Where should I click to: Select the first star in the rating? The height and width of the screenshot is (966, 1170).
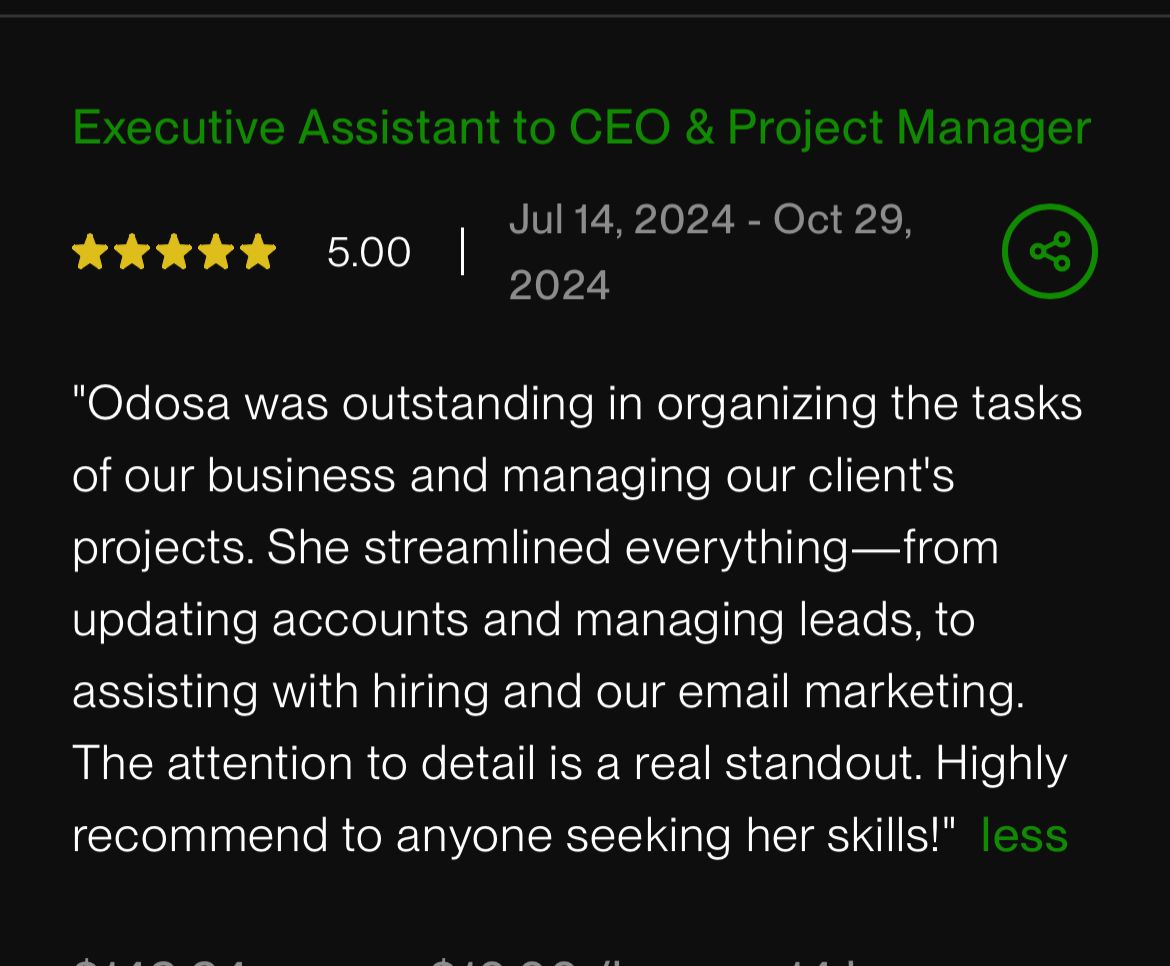(92, 251)
